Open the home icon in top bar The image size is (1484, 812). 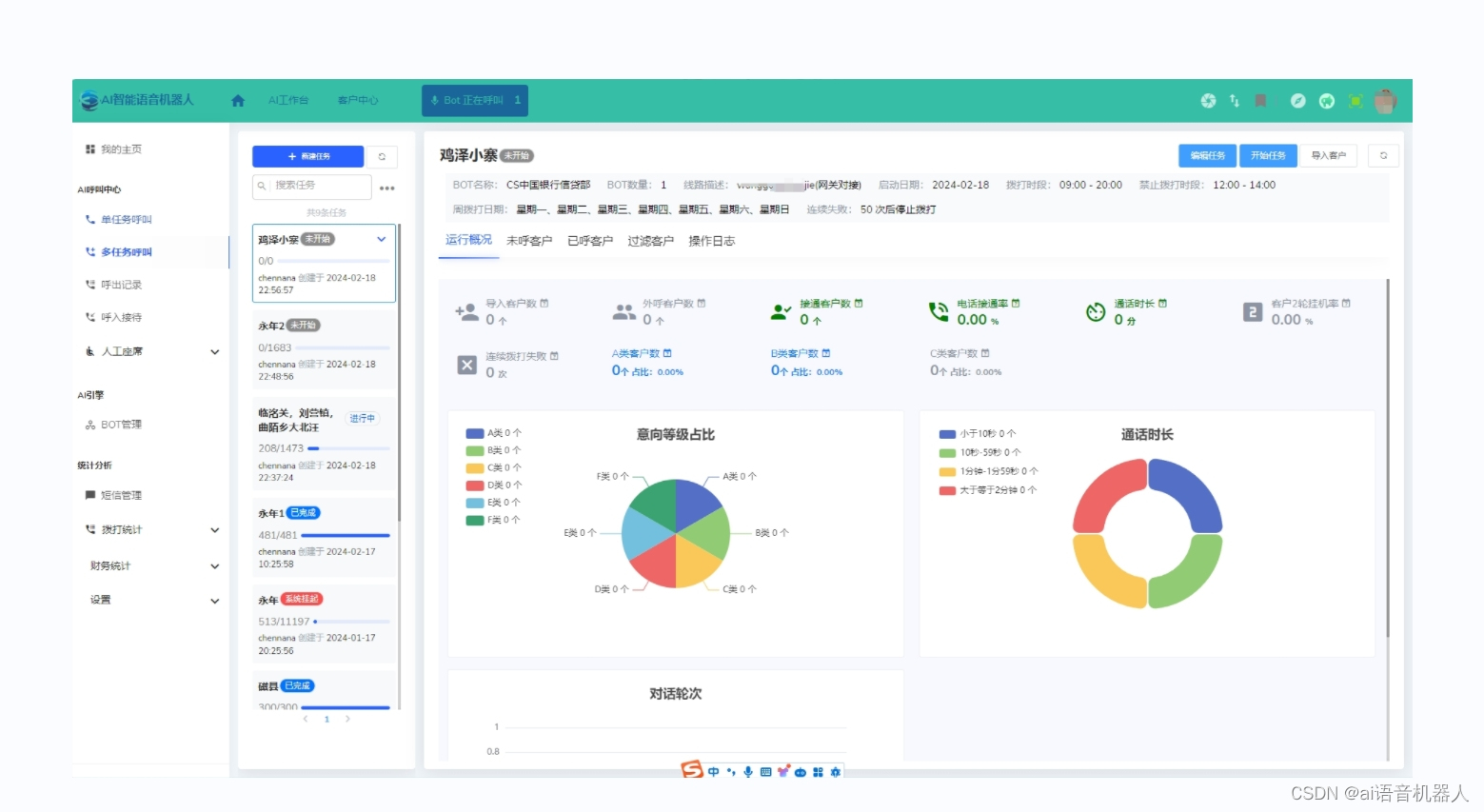pyautogui.click(x=238, y=100)
